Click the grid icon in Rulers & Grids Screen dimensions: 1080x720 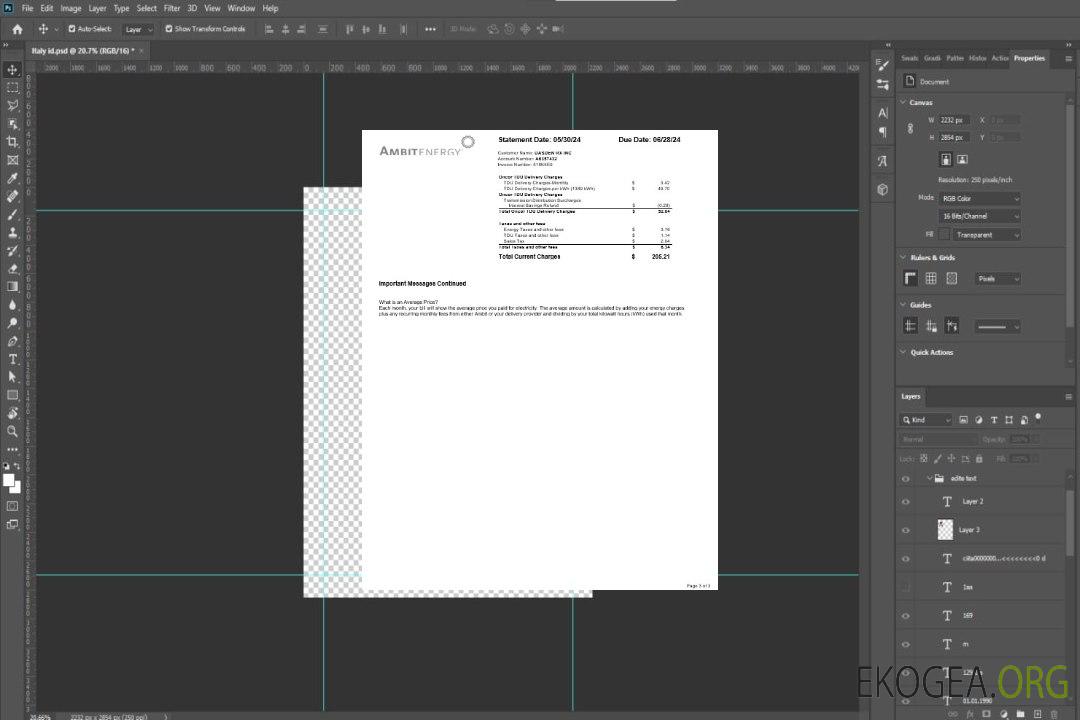coord(931,279)
